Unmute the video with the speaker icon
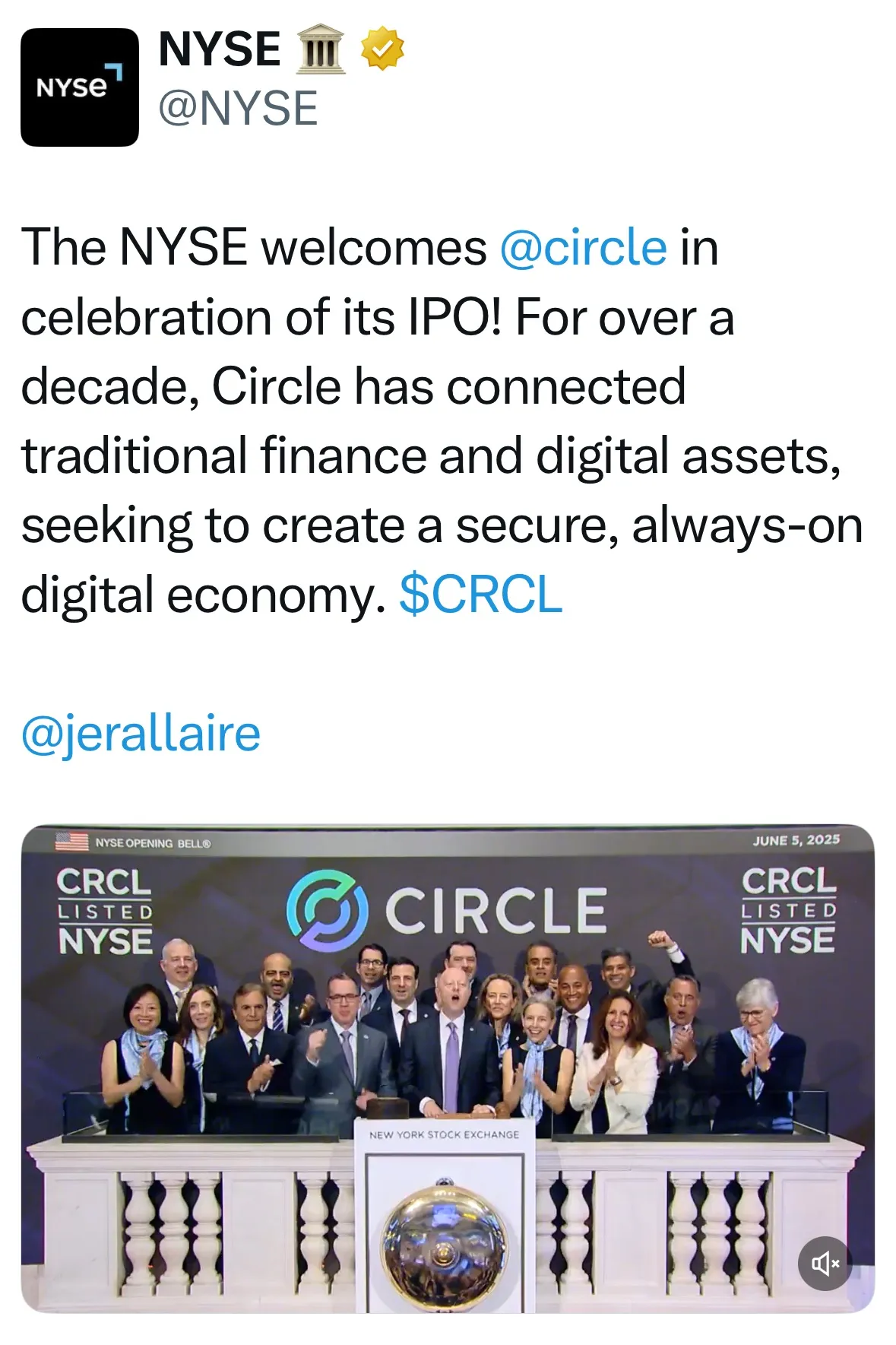 tap(825, 1264)
